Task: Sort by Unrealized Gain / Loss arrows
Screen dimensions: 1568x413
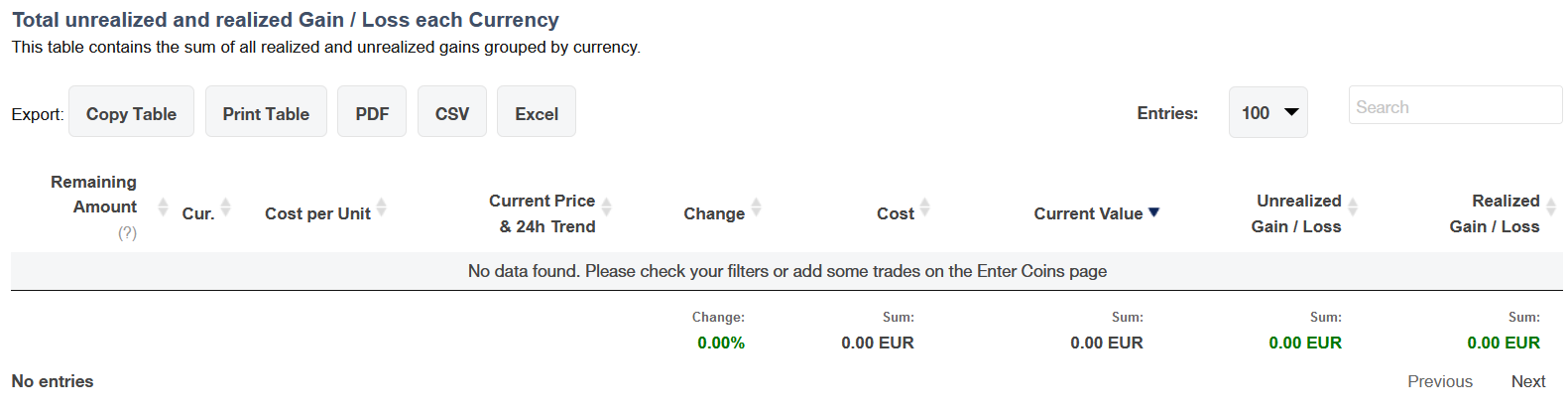Action: coord(1352,206)
